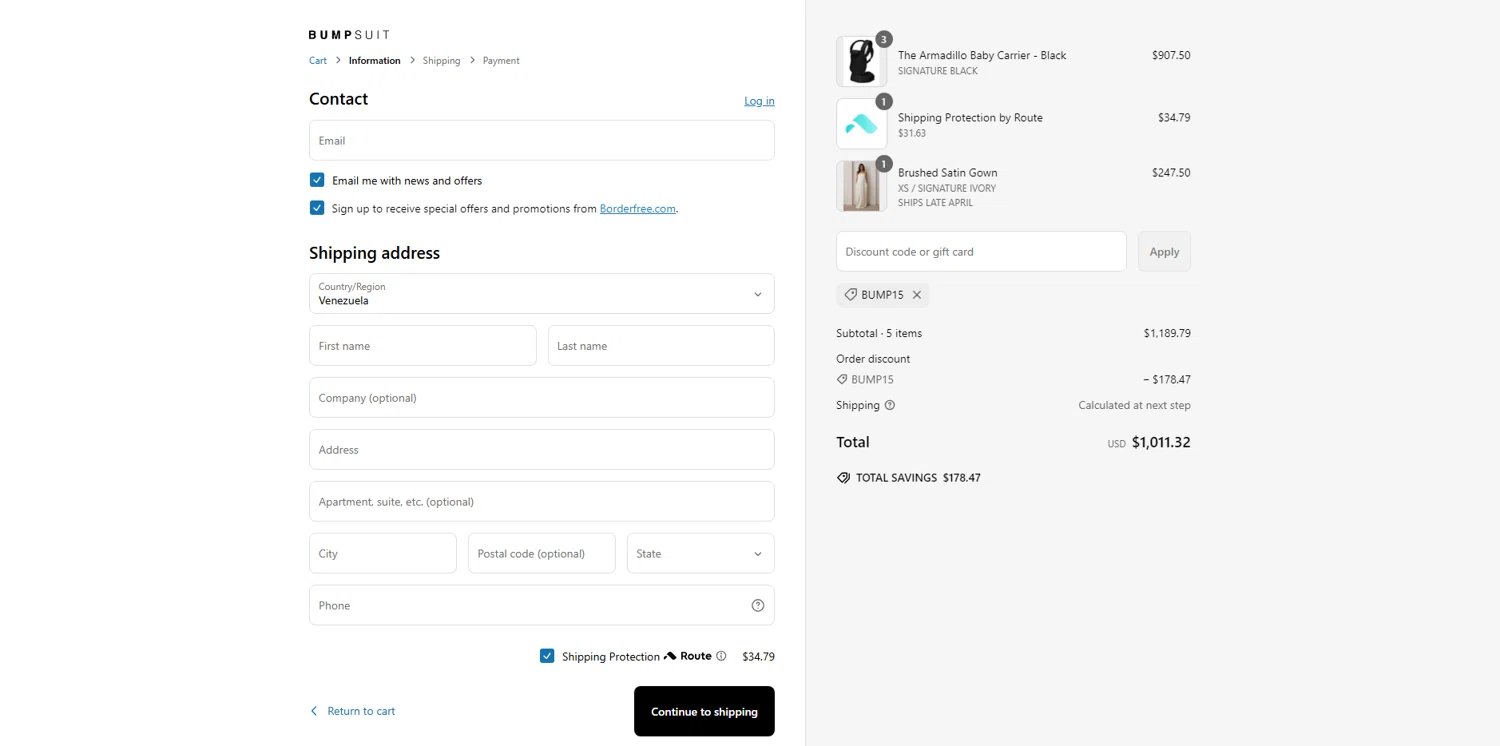
Task: Toggle Email me with news and offers
Action: 317,180
